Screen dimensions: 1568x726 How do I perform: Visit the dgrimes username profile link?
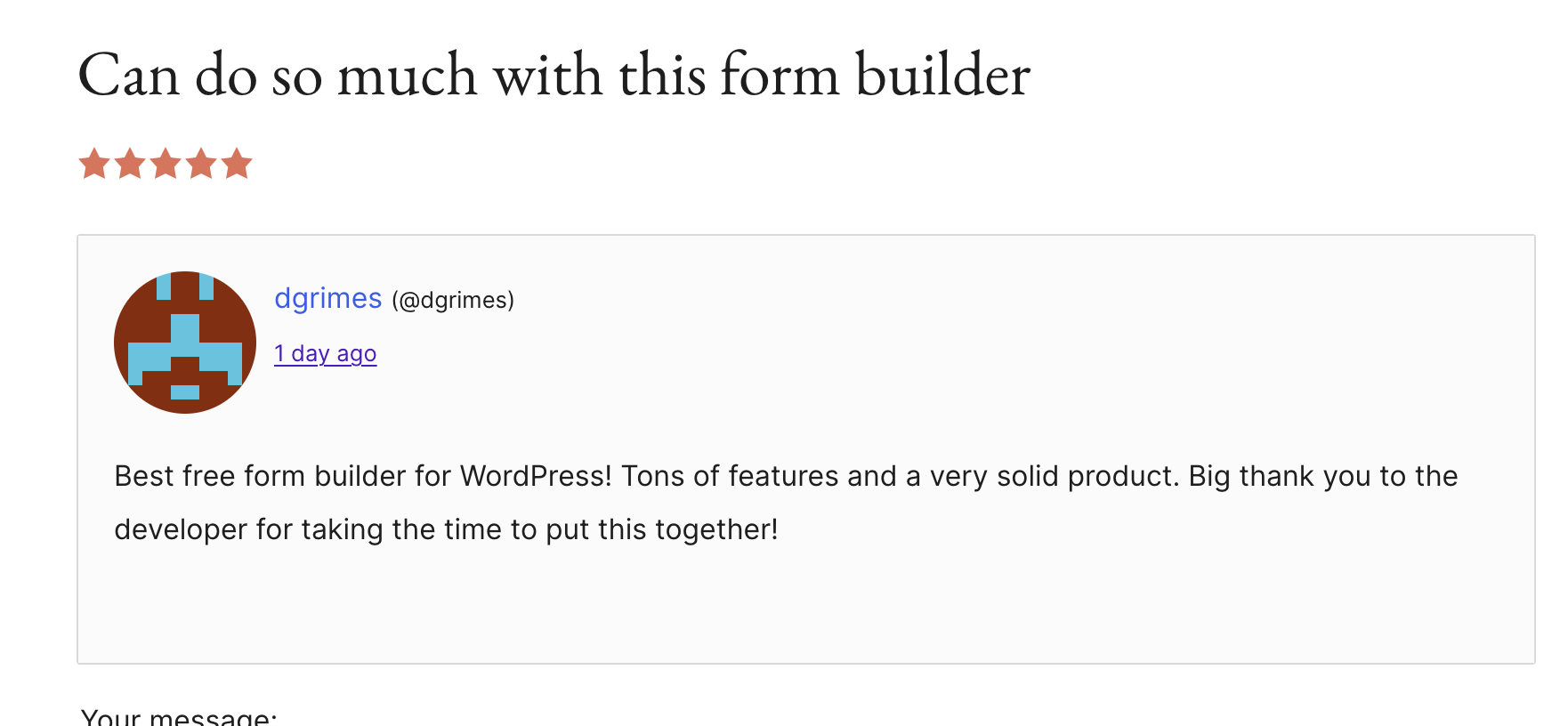[327, 299]
